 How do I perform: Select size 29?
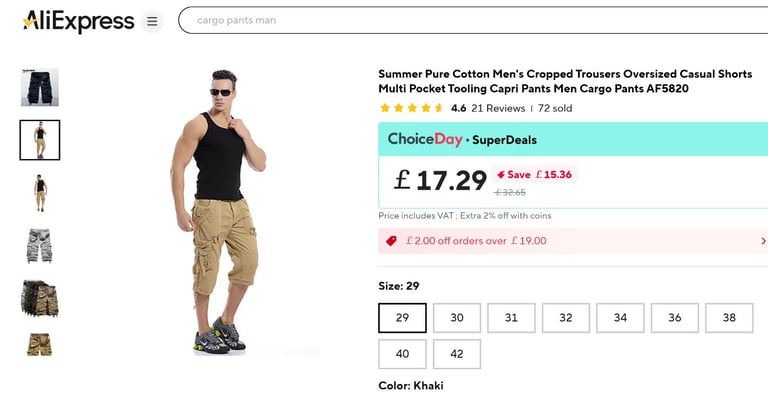coord(402,318)
